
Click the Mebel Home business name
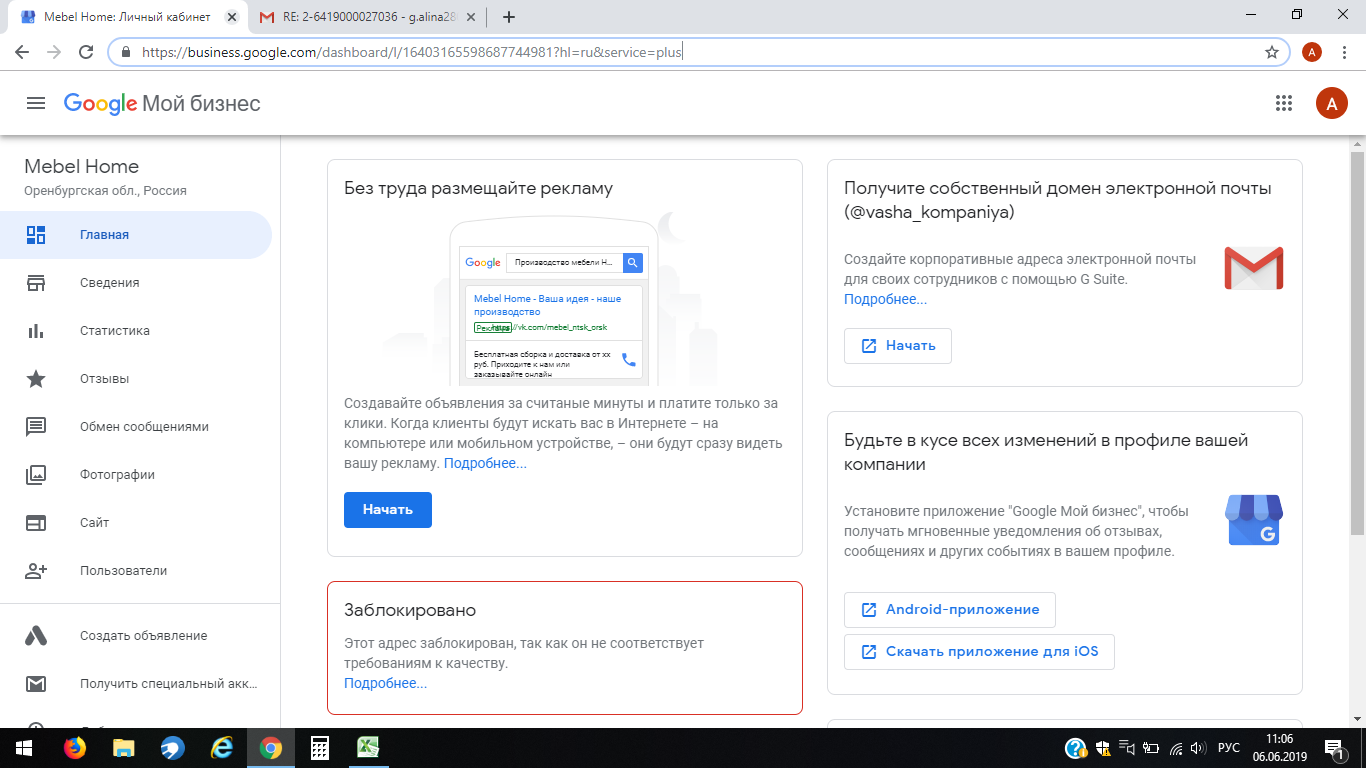[81, 167]
